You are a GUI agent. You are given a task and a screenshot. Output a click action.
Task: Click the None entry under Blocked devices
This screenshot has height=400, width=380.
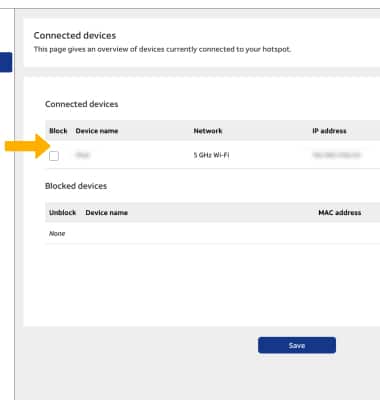coord(57,233)
